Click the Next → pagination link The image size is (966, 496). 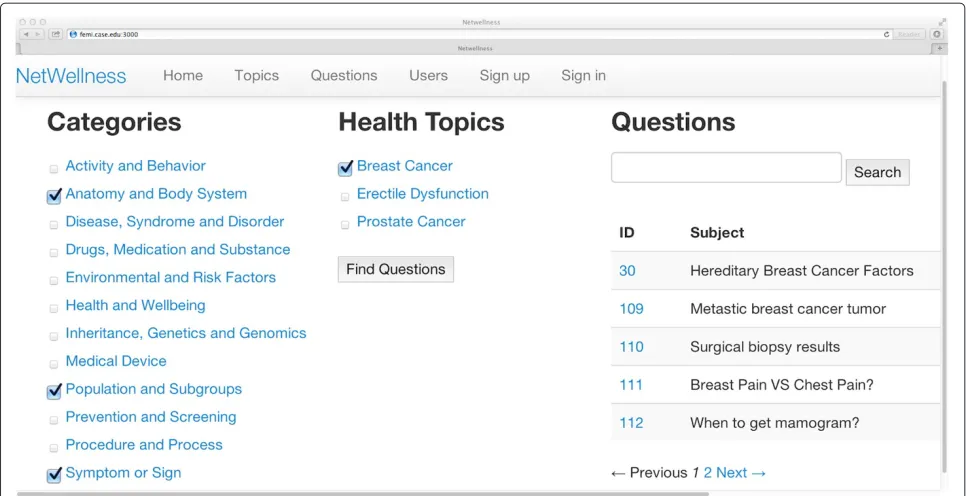[741, 473]
